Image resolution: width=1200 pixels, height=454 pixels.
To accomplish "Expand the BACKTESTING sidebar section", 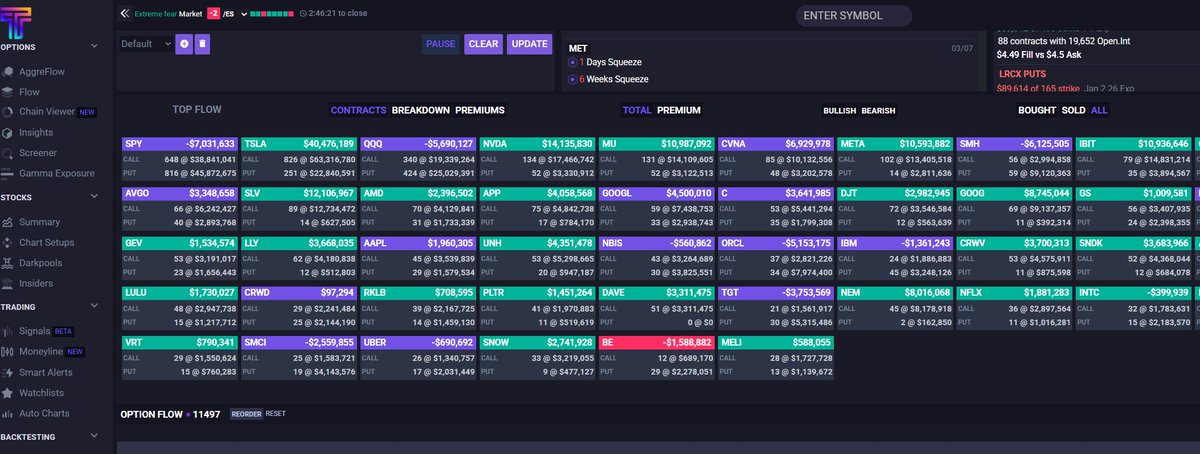I will tap(94, 437).
